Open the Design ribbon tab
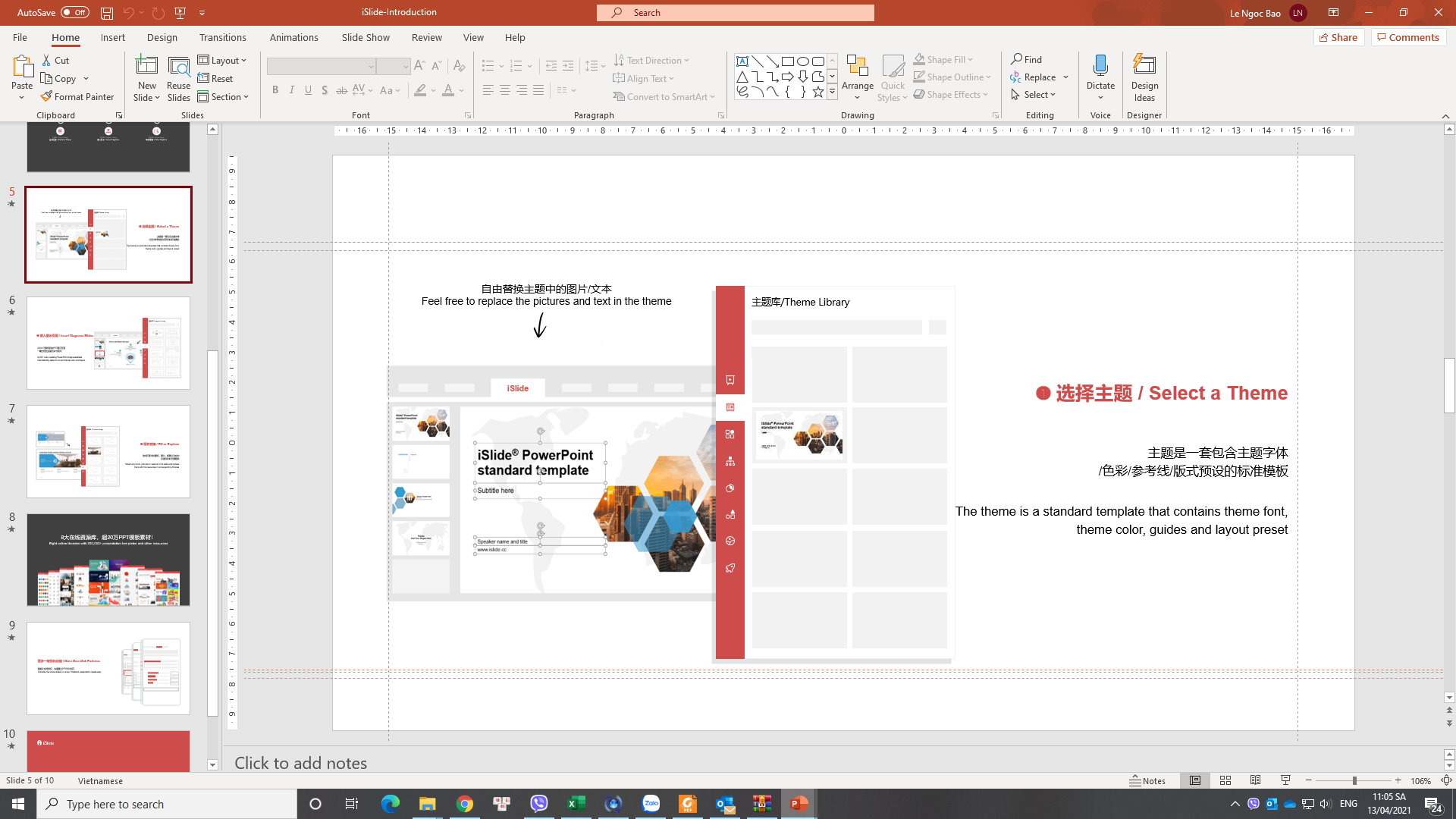This screenshot has width=1456, height=819. coord(162,37)
